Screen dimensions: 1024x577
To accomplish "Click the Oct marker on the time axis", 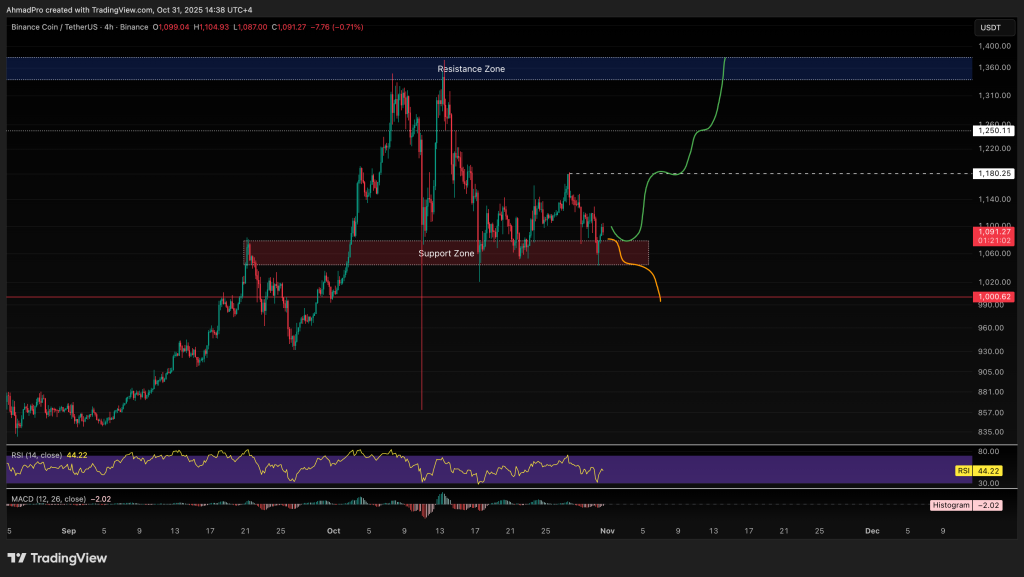I will [334, 530].
